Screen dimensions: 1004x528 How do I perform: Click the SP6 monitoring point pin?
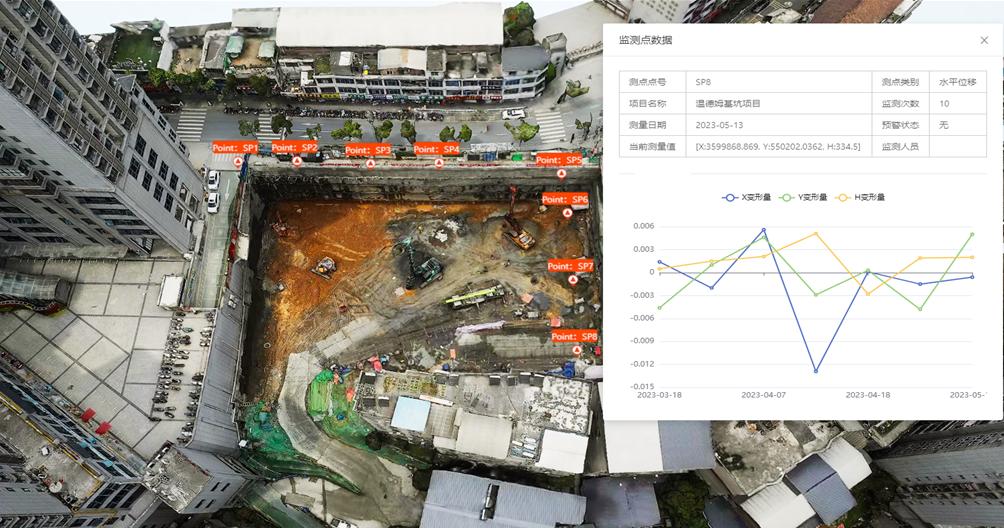point(567,213)
